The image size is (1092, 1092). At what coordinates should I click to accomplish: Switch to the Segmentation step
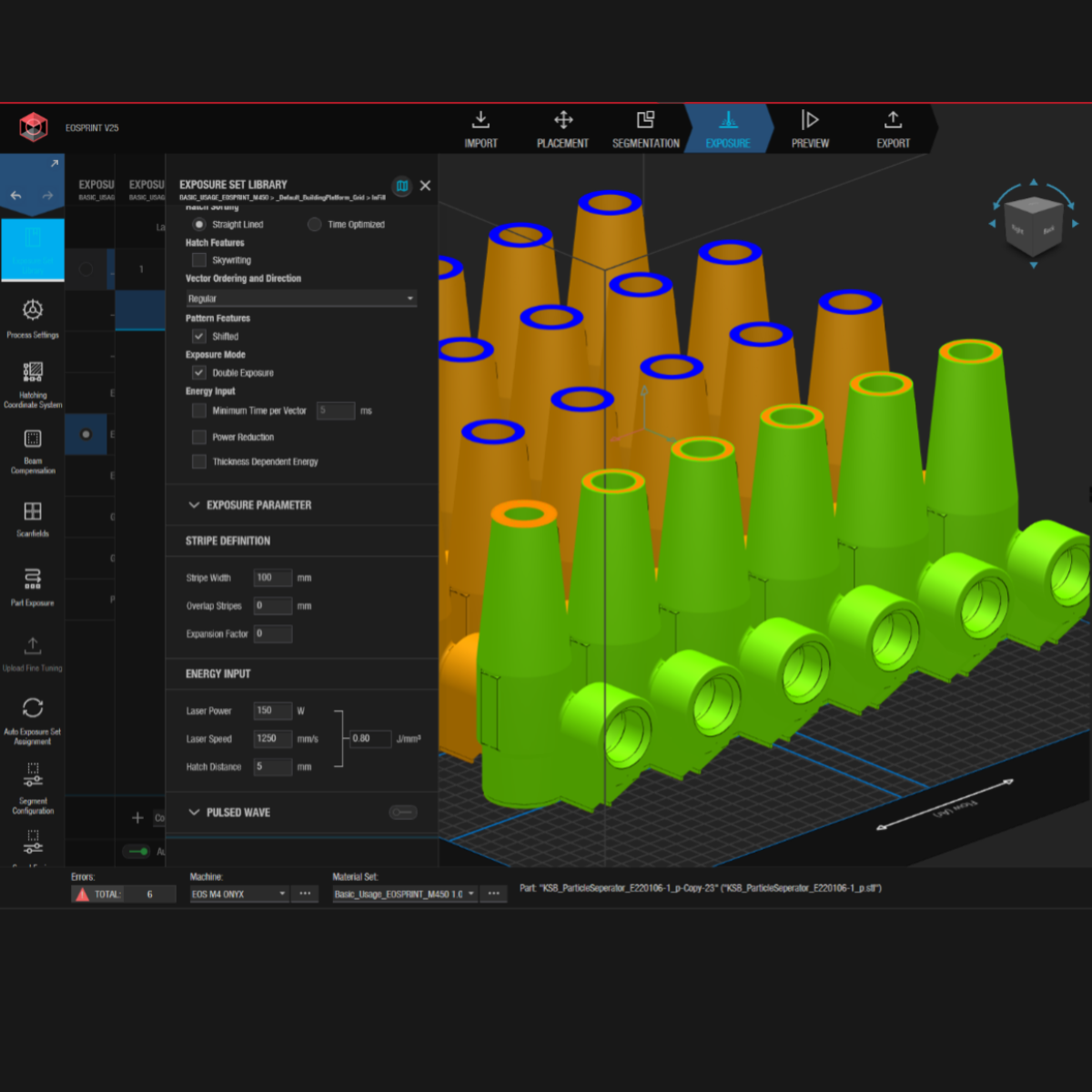tap(645, 129)
